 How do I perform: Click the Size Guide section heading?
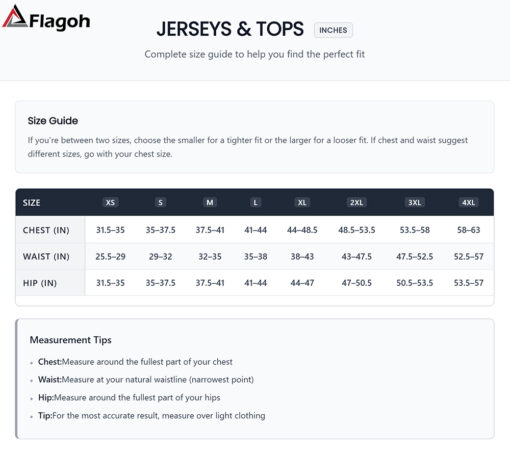click(x=53, y=121)
